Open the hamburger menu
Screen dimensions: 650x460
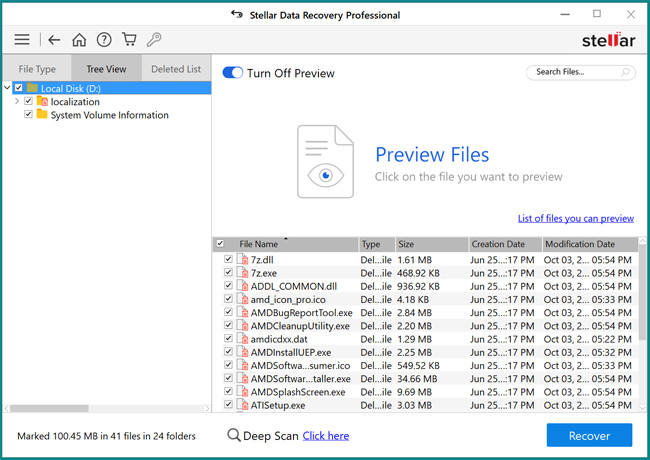click(21, 40)
